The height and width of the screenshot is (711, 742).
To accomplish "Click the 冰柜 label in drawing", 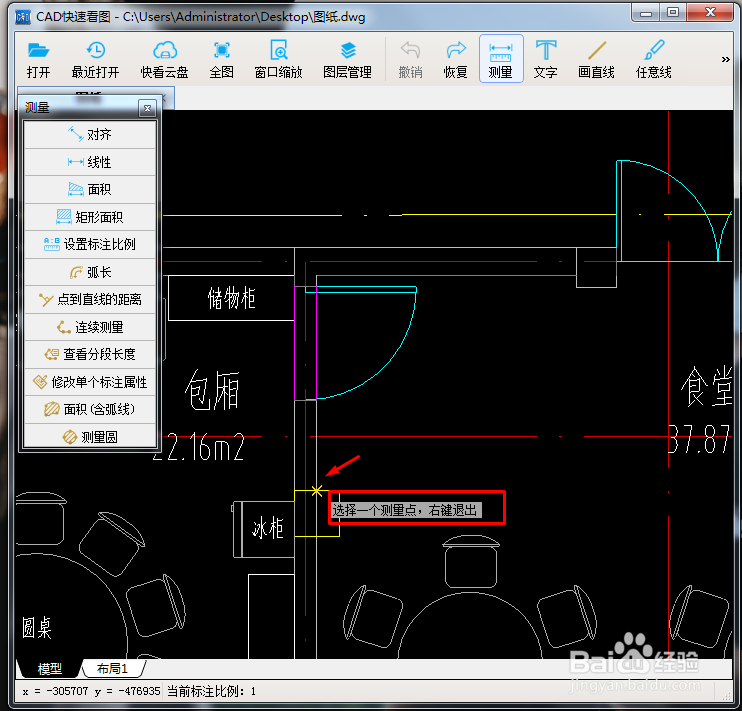I will pos(268,528).
